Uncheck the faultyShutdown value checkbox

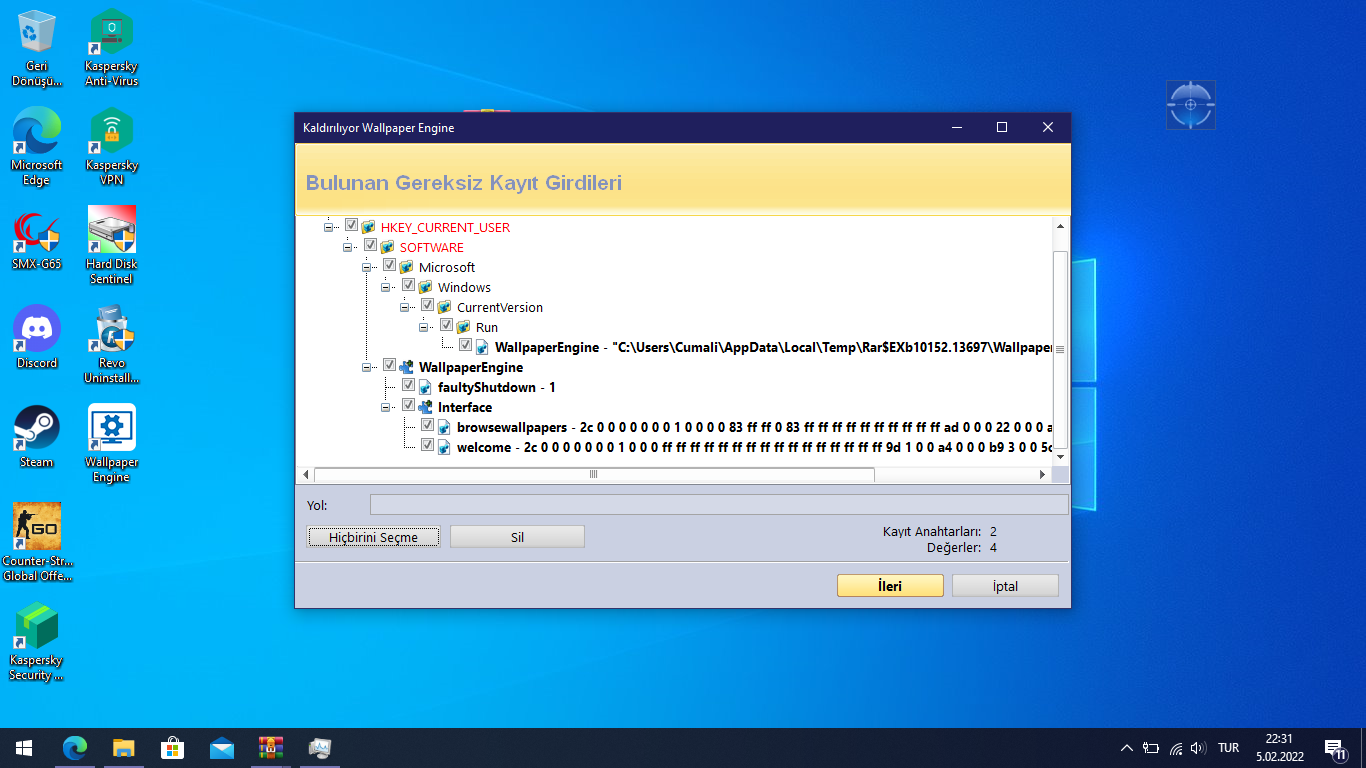point(408,386)
